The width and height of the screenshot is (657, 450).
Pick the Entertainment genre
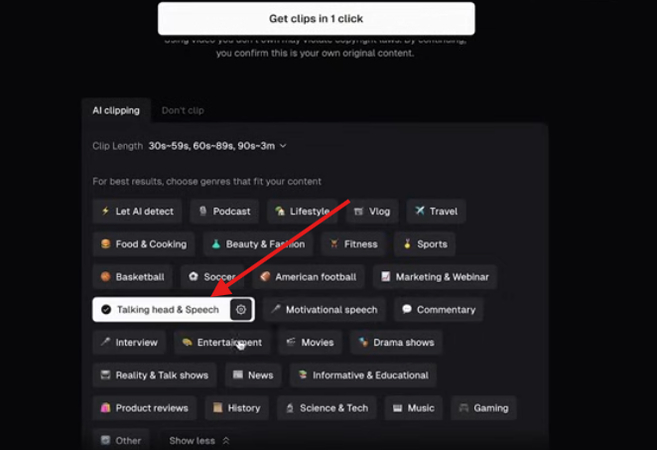click(x=222, y=342)
